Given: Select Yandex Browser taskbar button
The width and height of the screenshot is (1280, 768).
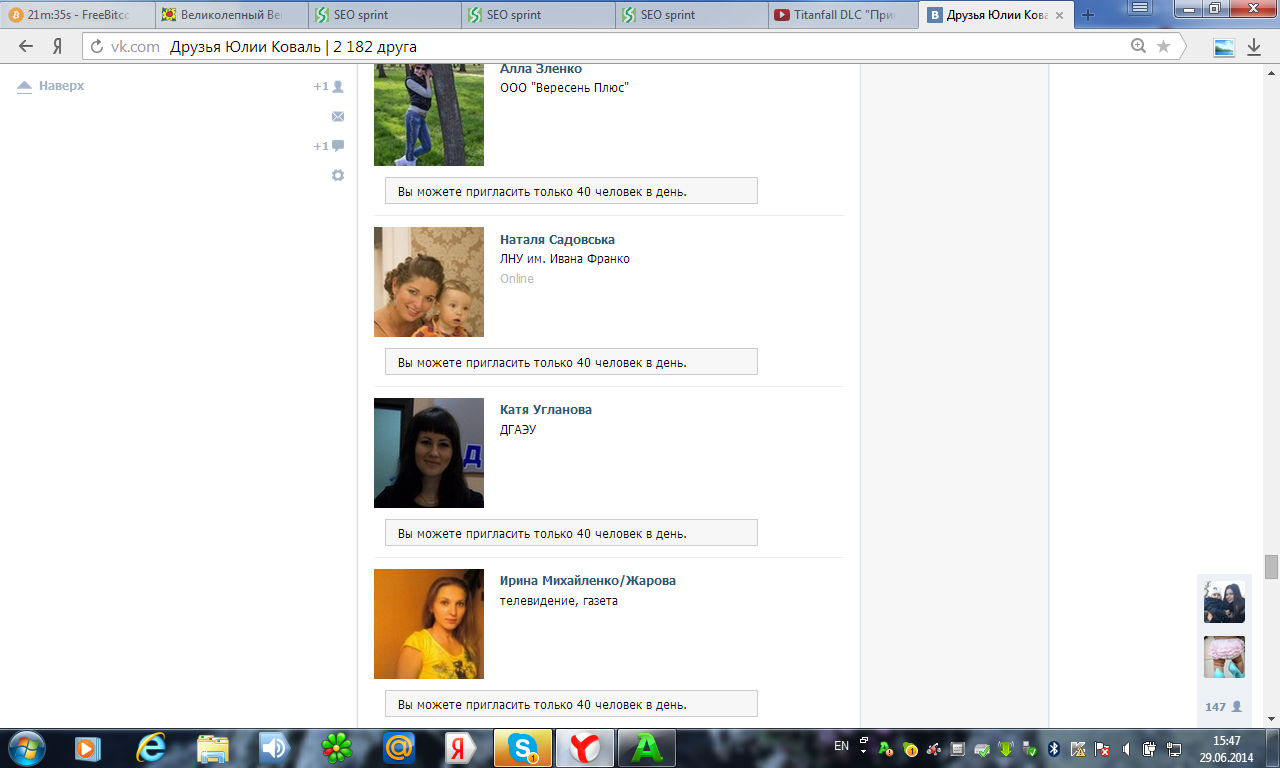Looking at the screenshot, I should point(585,748).
